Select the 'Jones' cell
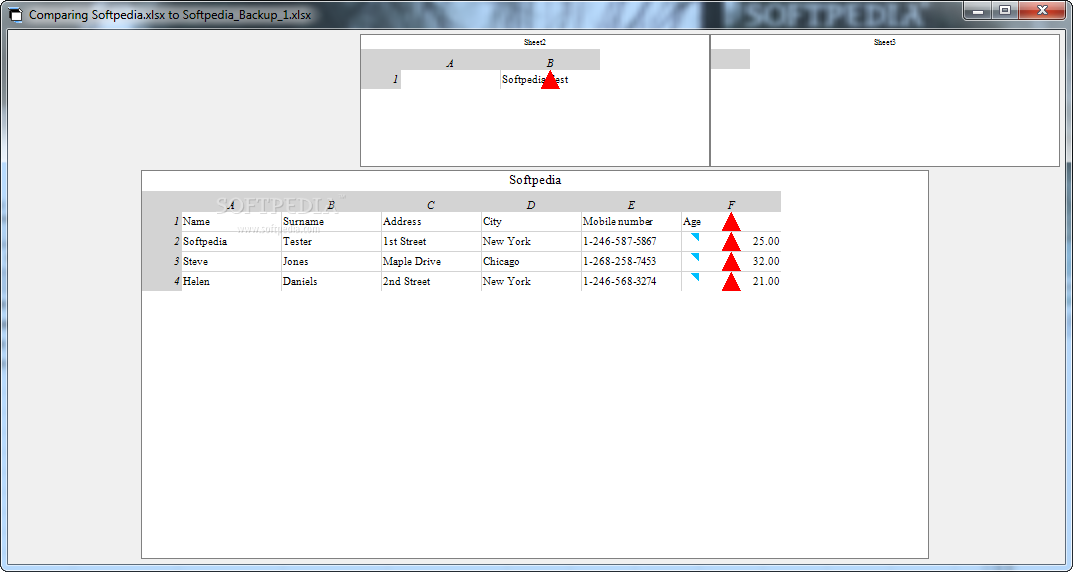The width and height of the screenshot is (1073, 572). [x=331, y=261]
